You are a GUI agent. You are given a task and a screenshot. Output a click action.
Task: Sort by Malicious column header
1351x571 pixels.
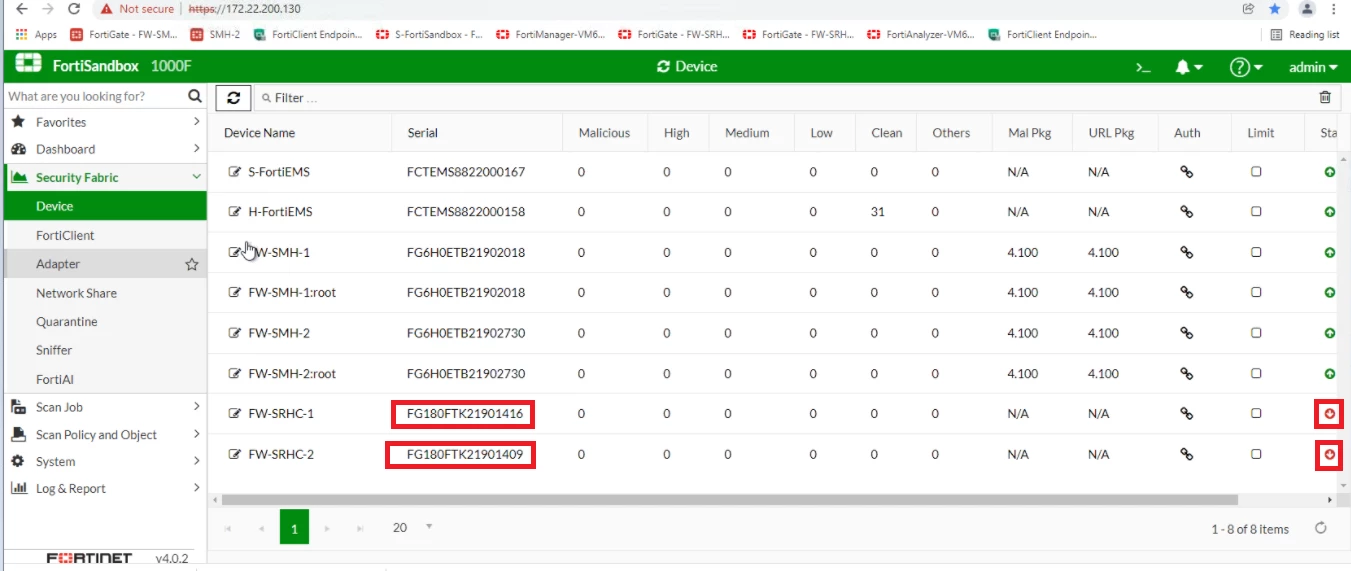(x=604, y=133)
